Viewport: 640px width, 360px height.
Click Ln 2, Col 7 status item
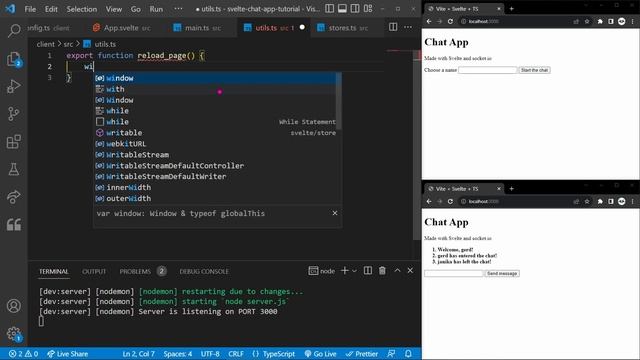pyautogui.click(x=138, y=354)
